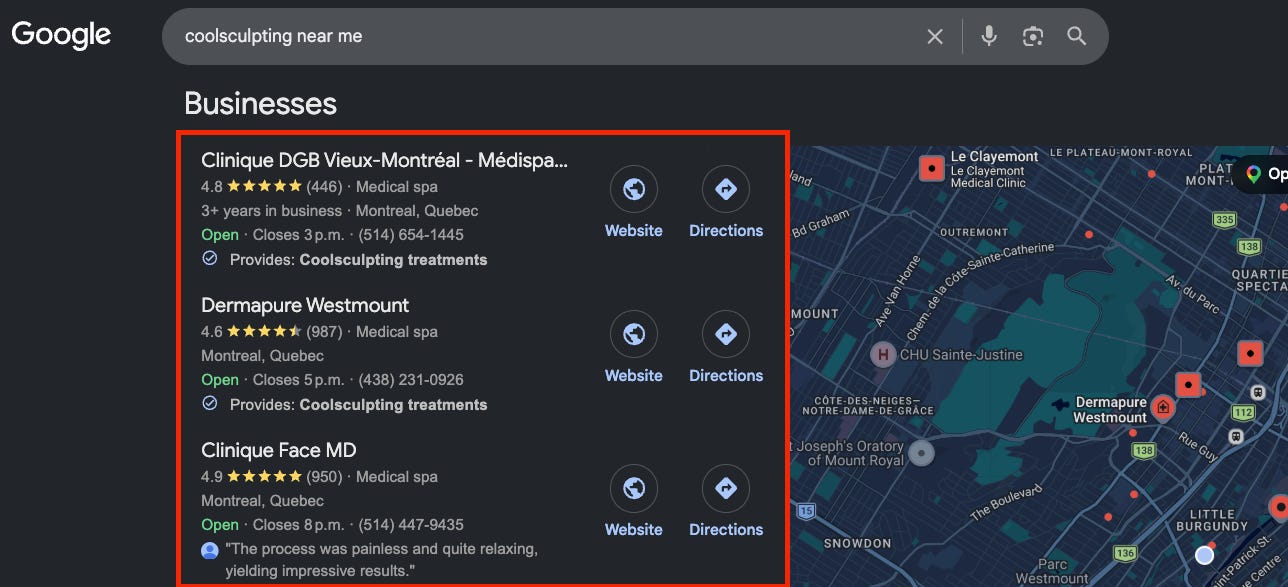The width and height of the screenshot is (1288, 587).
Task: Click CHU Sainte-Justine hospital marker on map
Action: point(883,354)
